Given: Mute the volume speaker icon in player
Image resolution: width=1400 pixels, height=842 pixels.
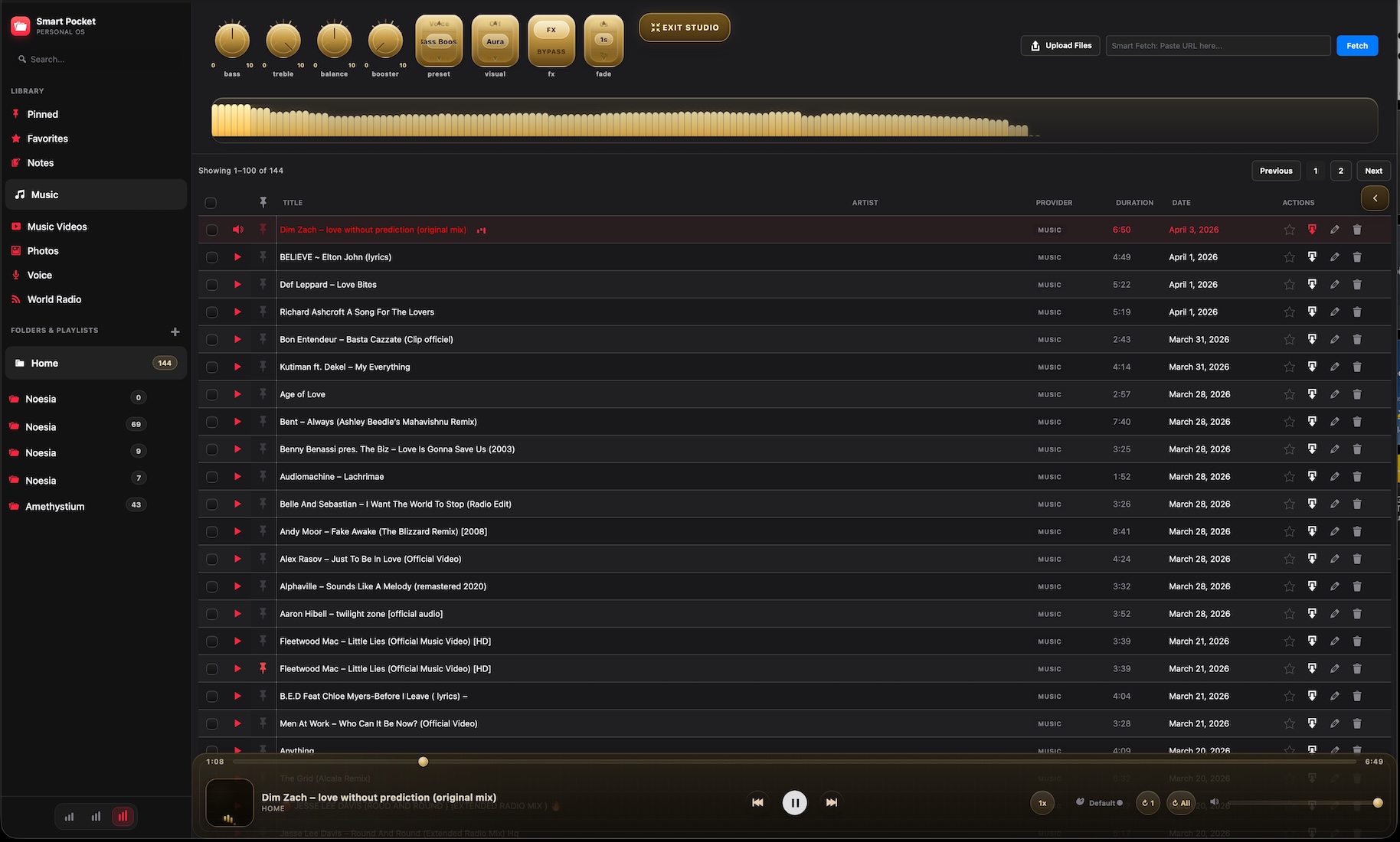Looking at the screenshot, I should click(x=1214, y=802).
